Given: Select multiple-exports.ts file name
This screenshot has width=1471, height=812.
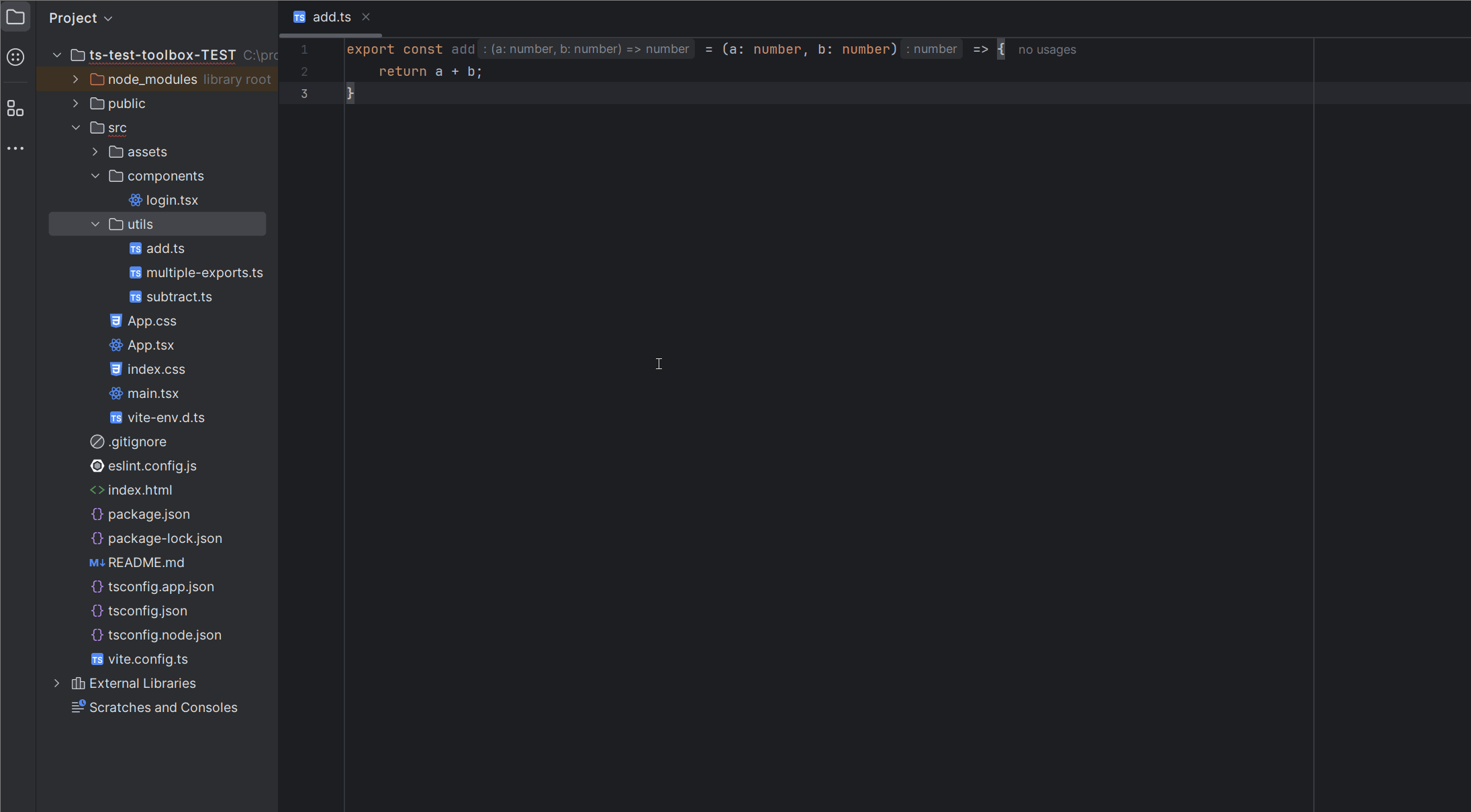Looking at the screenshot, I should [205, 272].
